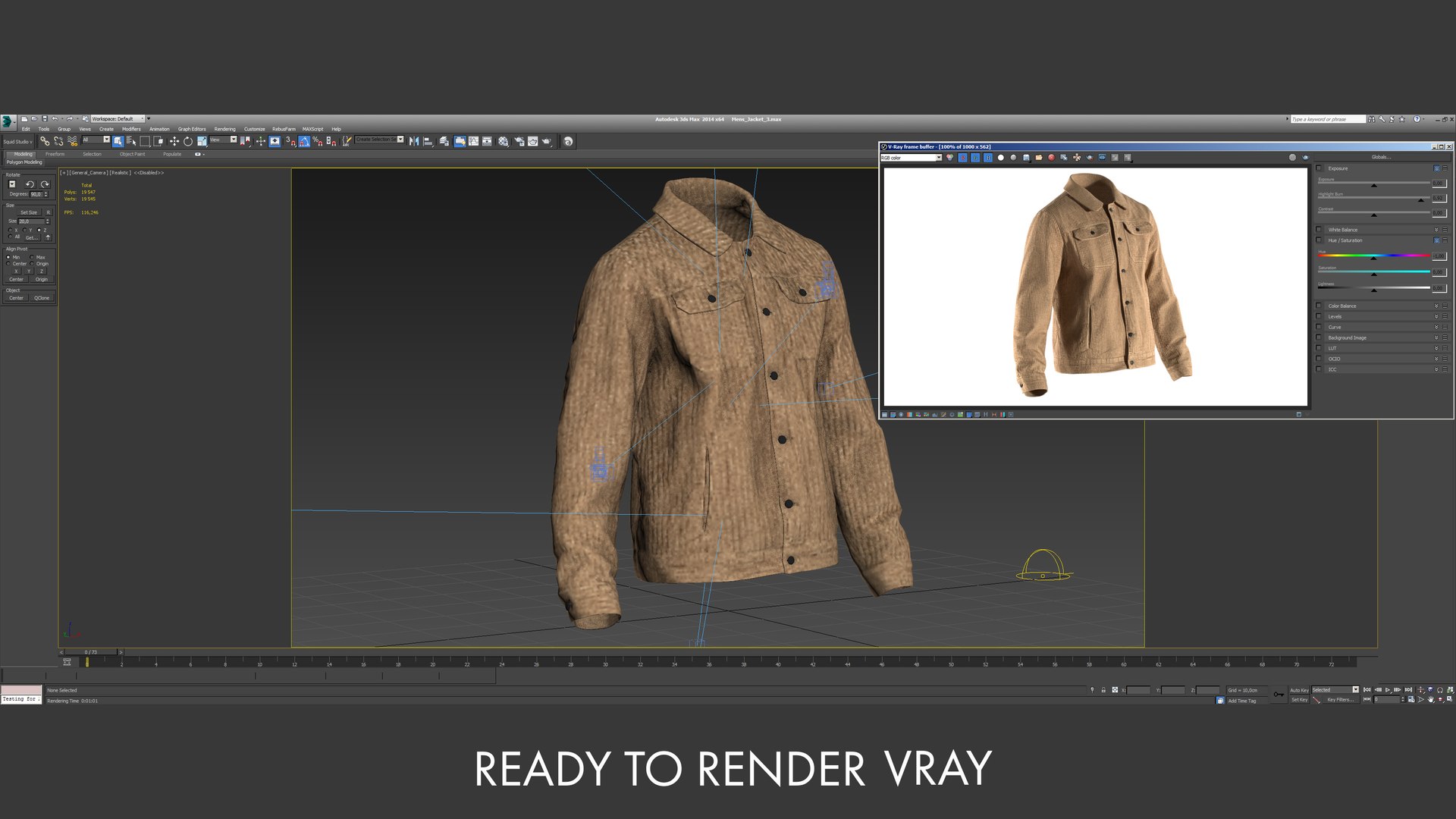Image resolution: width=1456 pixels, height=819 pixels.
Task: Adjust the Highlight Burn slider
Action: pos(1373,199)
